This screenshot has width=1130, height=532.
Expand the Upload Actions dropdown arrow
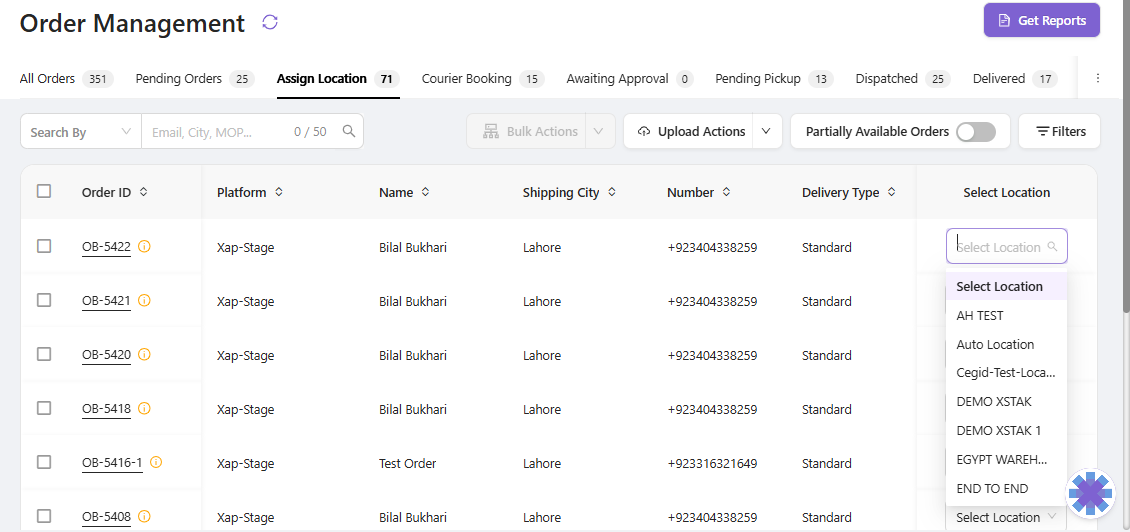767,131
